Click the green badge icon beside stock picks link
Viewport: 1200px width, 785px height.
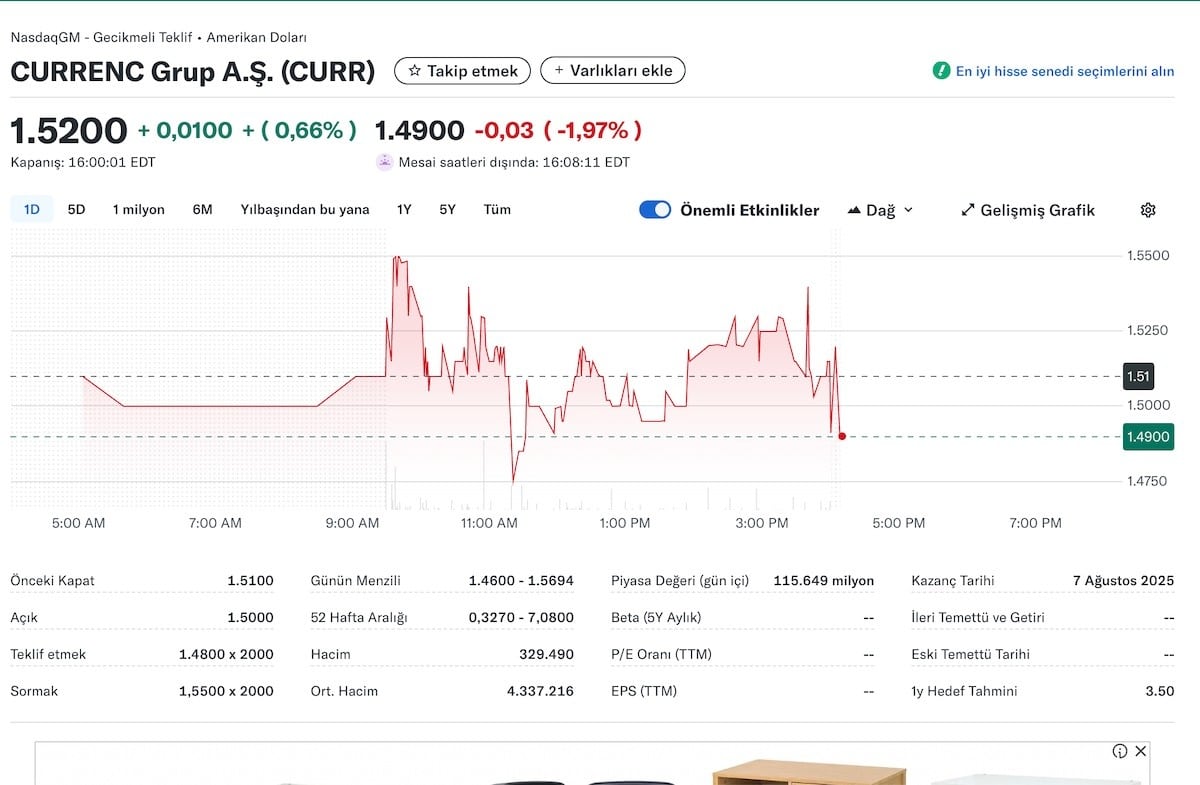pos(941,71)
